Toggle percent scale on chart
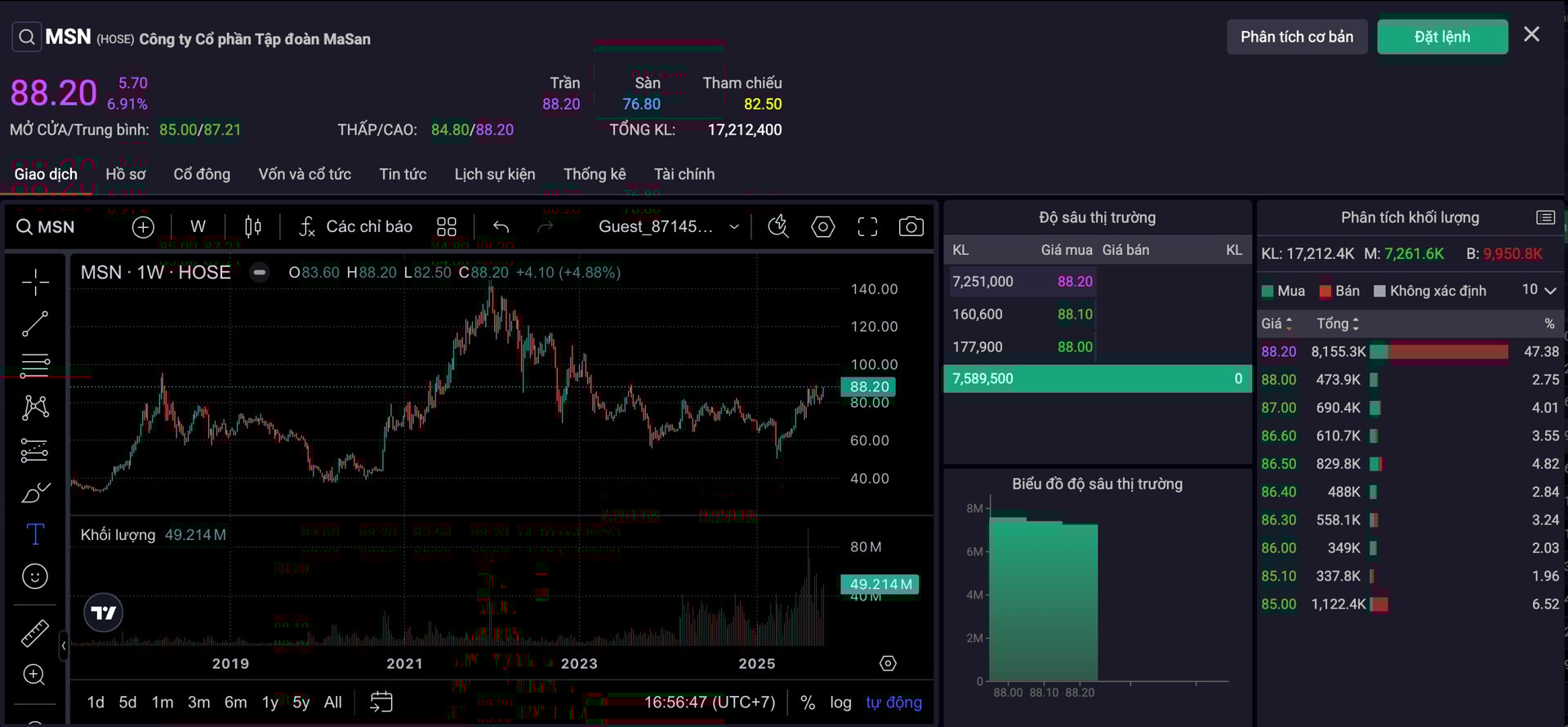Screen dimensions: 1568x727 pyautogui.click(x=808, y=702)
